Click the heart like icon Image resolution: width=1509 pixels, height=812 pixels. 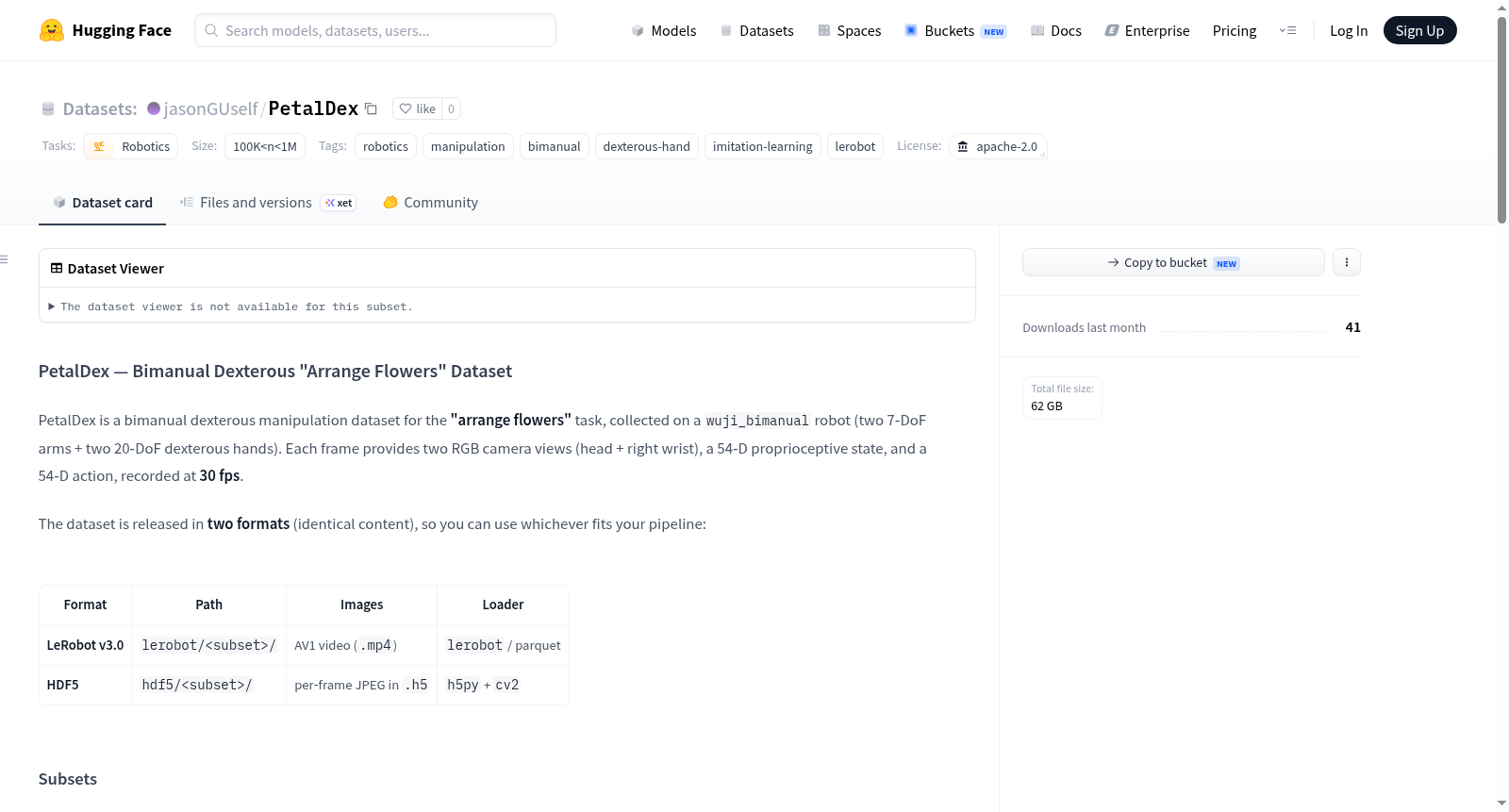click(406, 108)
